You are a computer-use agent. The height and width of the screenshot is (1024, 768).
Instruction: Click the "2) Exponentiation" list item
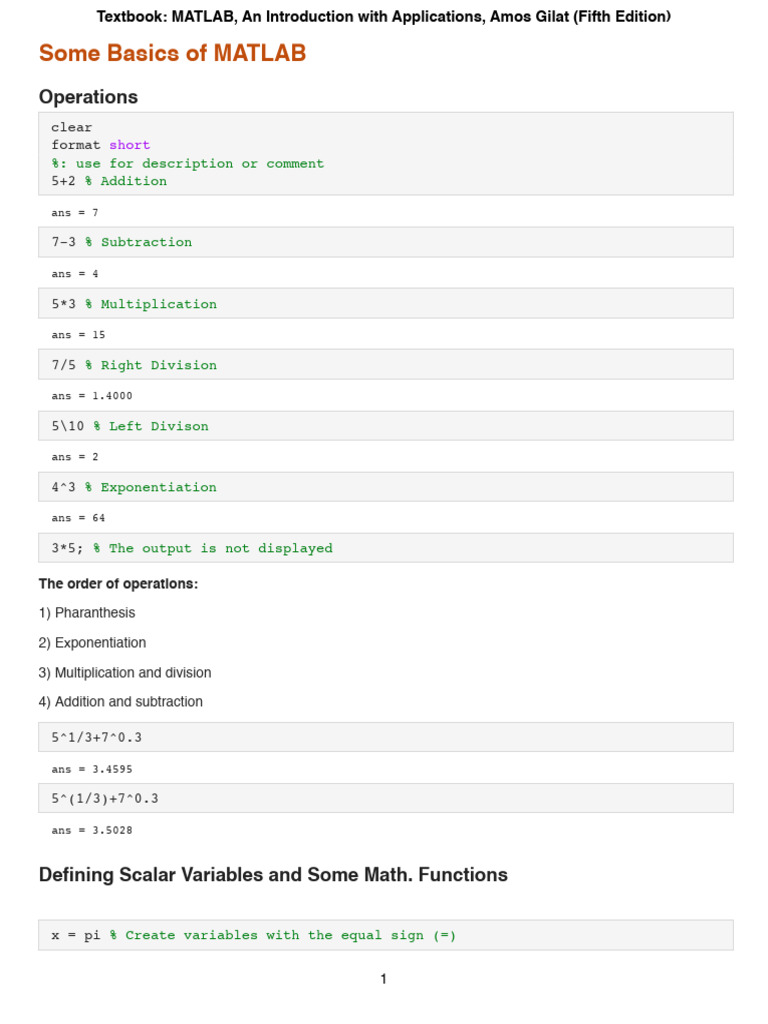(92, 643)
